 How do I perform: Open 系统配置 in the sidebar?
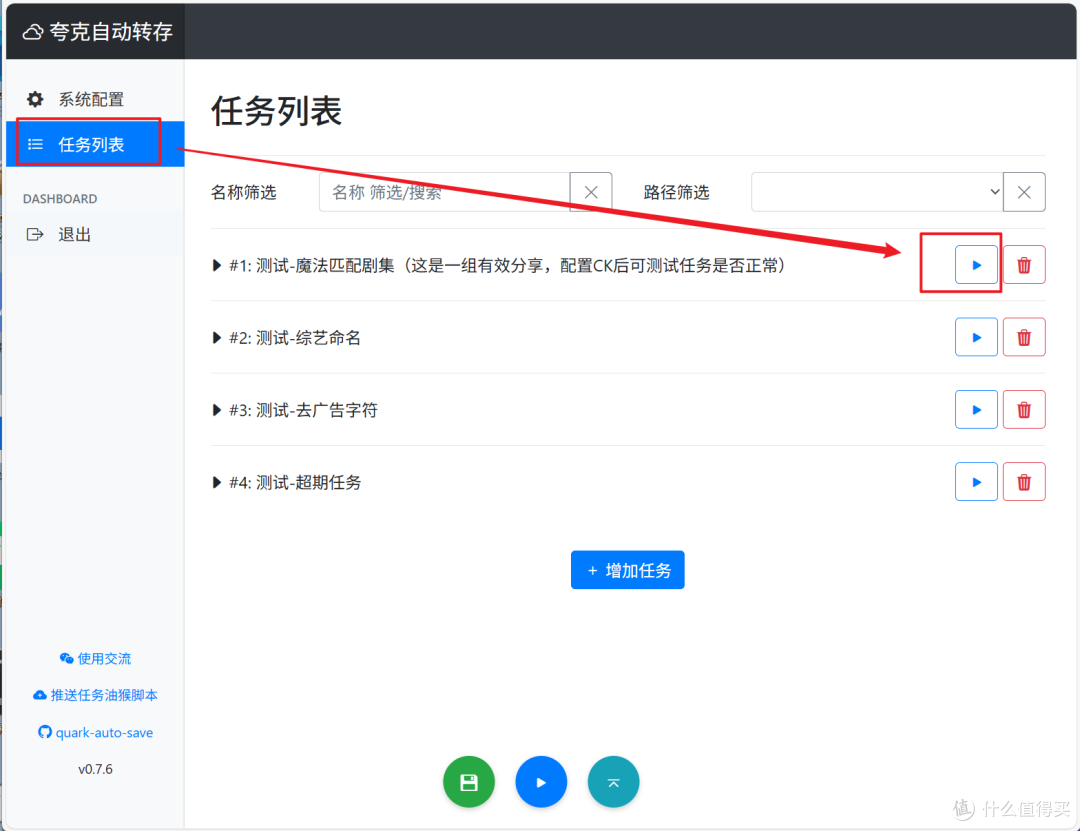[x=95, y=99]
